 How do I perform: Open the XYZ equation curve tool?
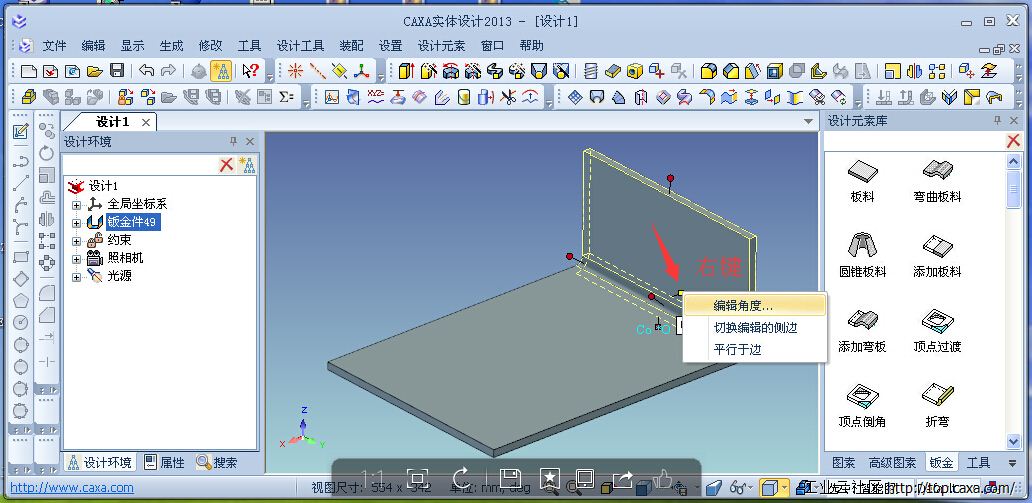(375, 97)
